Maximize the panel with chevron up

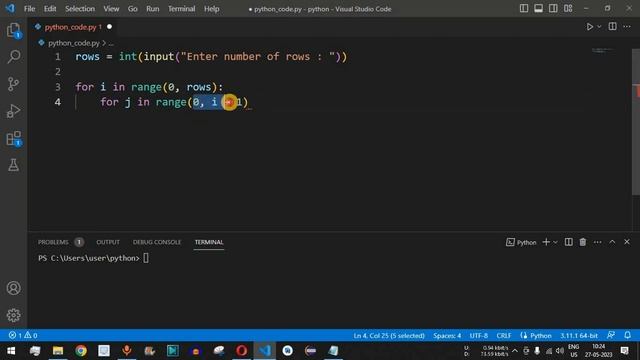(x=612, y=242)
